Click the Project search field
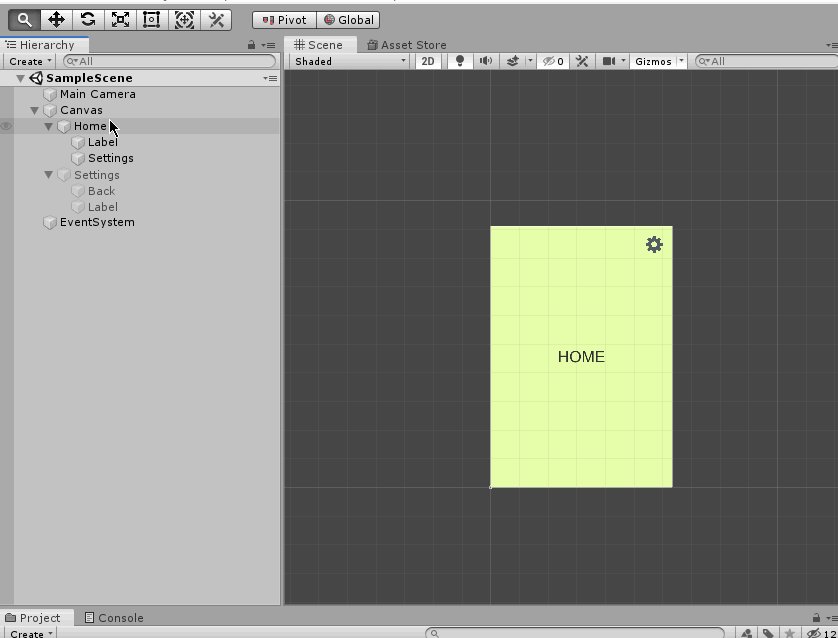 (x=575, y=633)
